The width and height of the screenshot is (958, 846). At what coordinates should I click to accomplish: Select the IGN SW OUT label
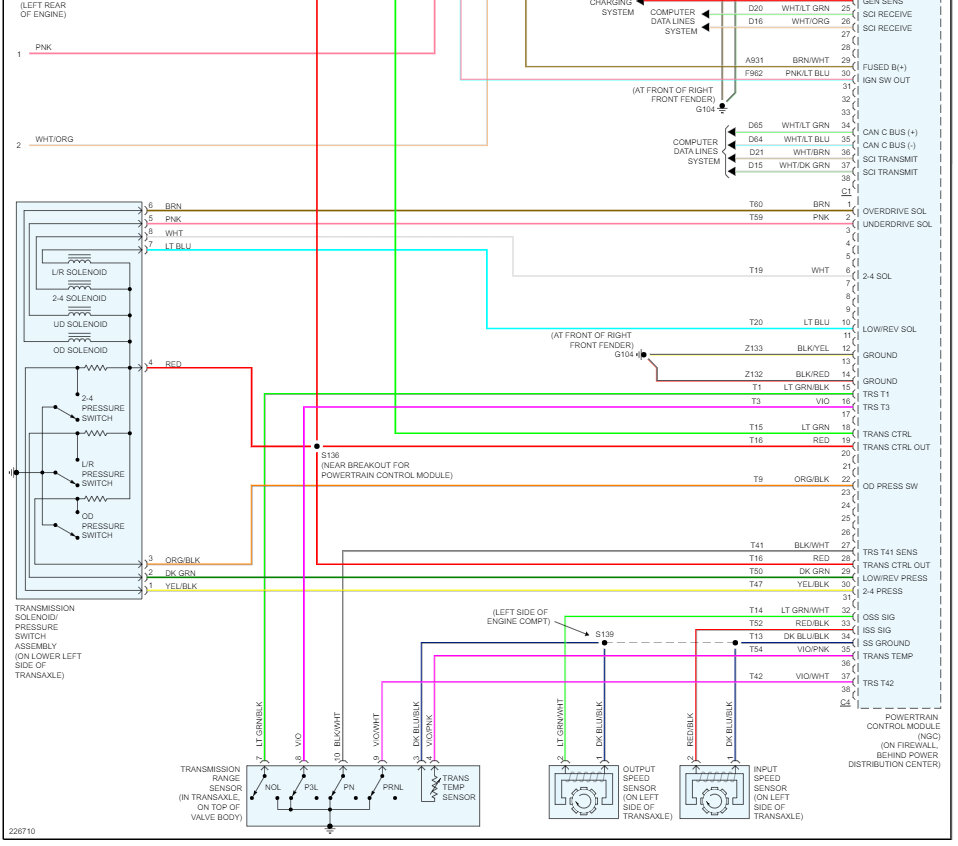(x=886, y=80)
